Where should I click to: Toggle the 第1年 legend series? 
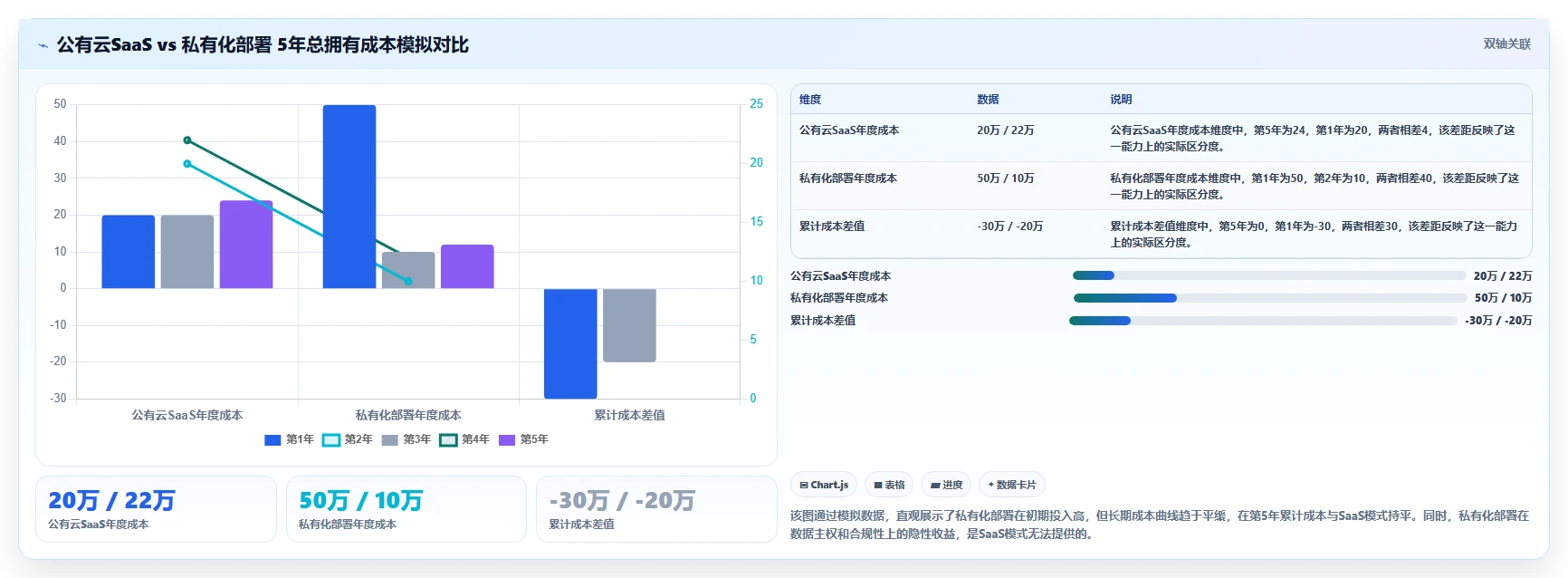(x=289, y=439)
